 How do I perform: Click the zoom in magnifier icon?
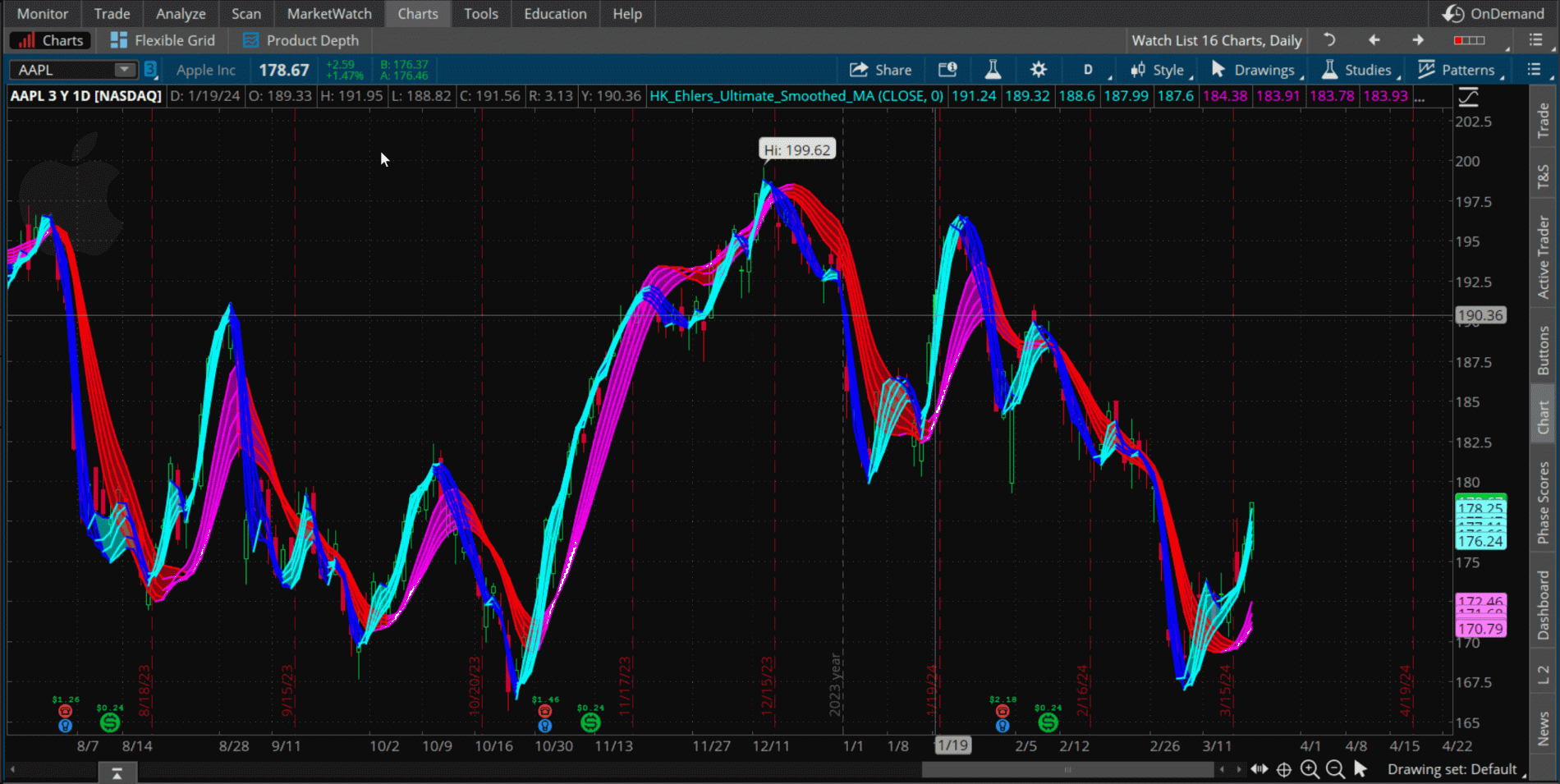pos(1310,769)
